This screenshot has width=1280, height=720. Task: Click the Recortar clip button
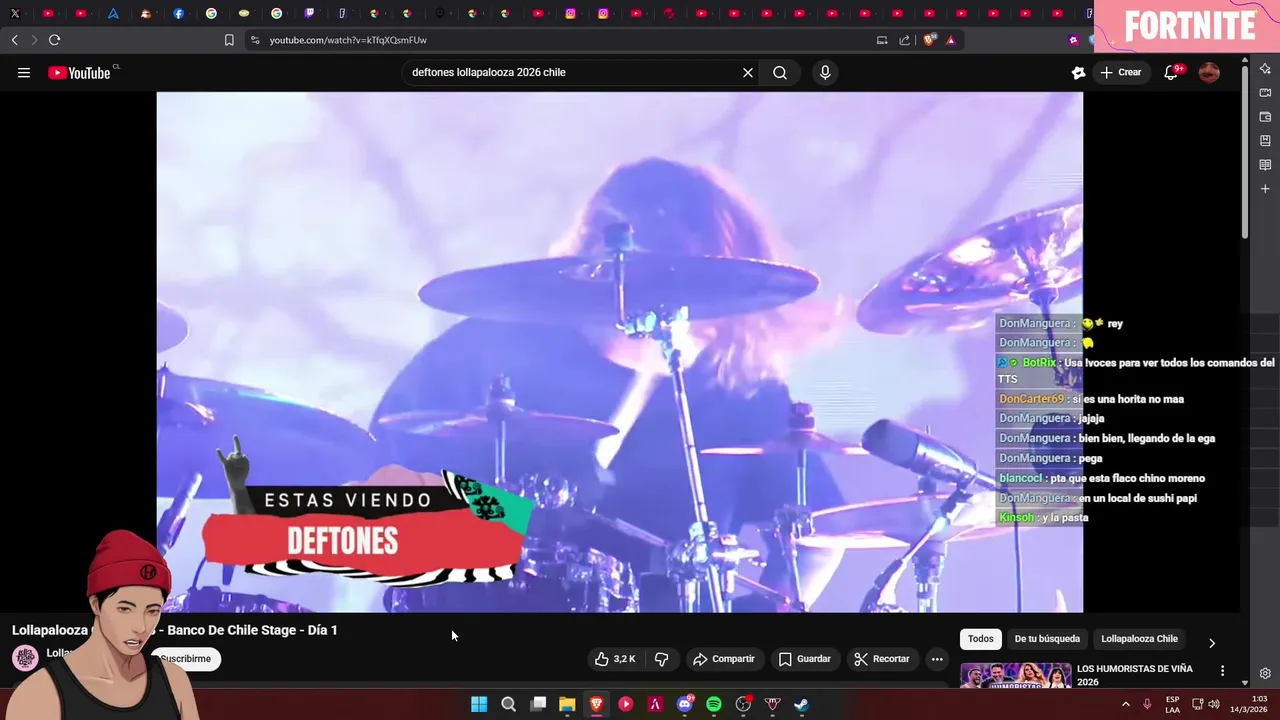click(x=882, y=659)
